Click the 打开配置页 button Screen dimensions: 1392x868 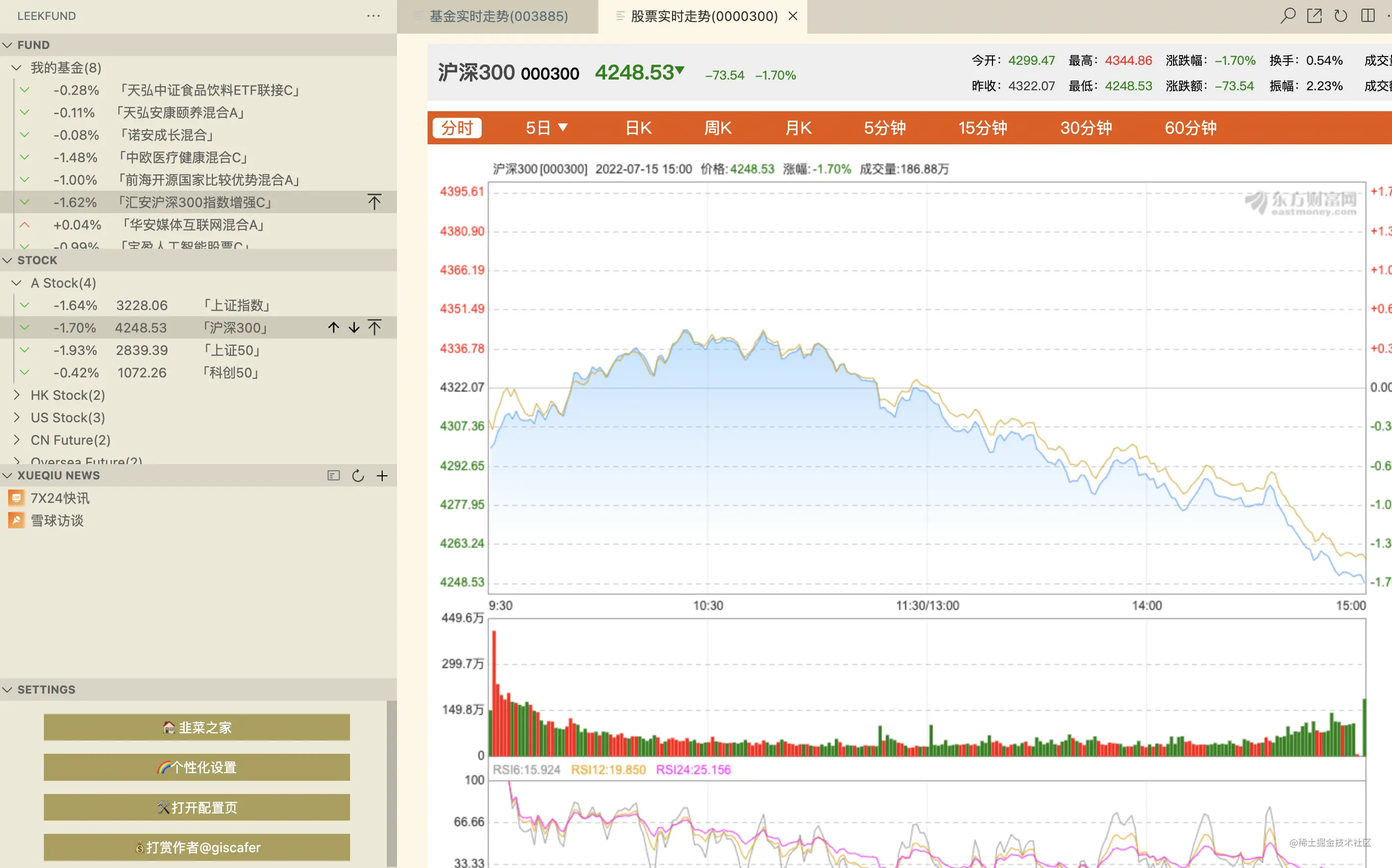(196, 807)
